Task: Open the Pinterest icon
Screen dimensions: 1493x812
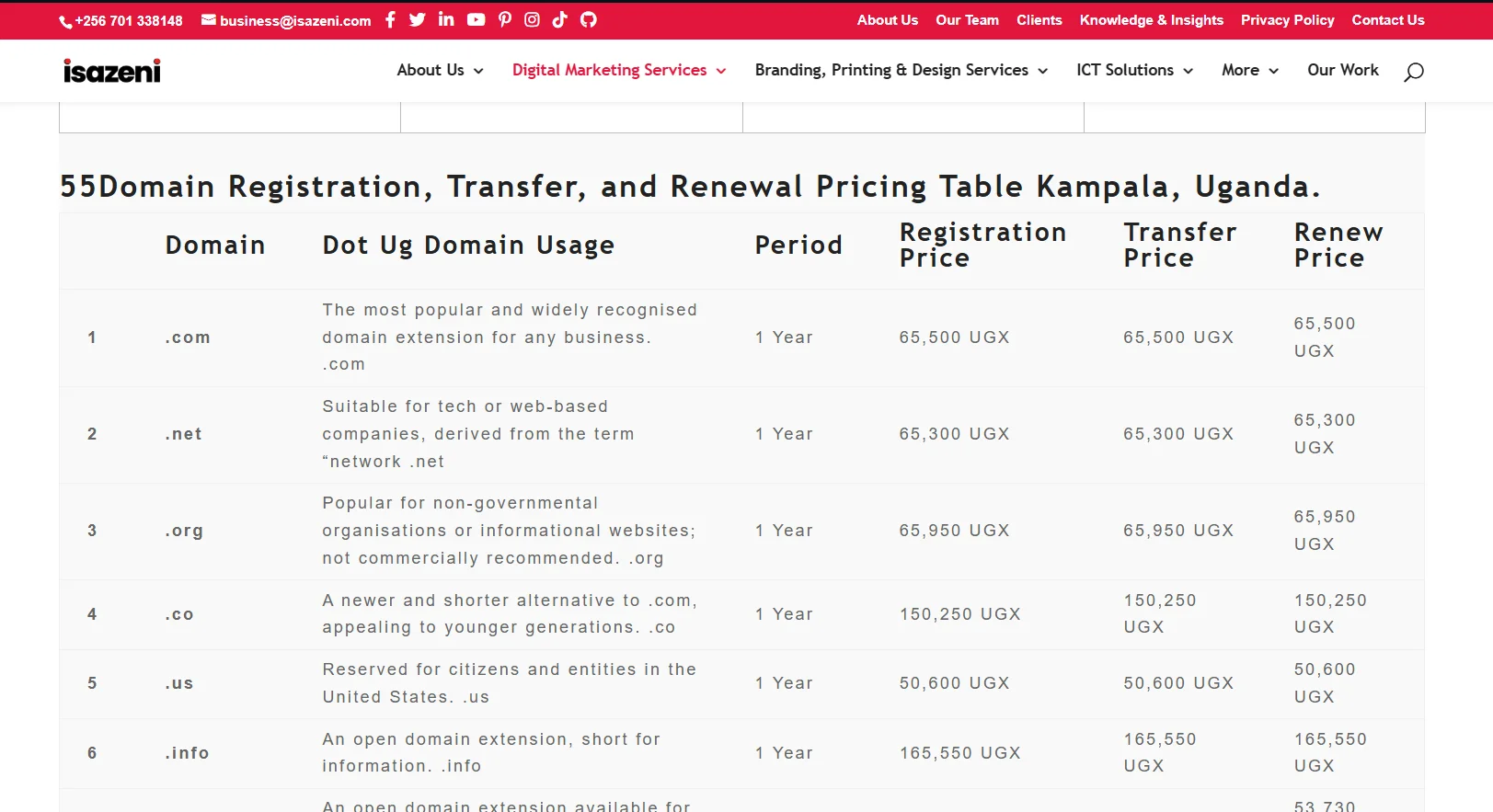Action: pyautogui.click(x=505, y=19)
